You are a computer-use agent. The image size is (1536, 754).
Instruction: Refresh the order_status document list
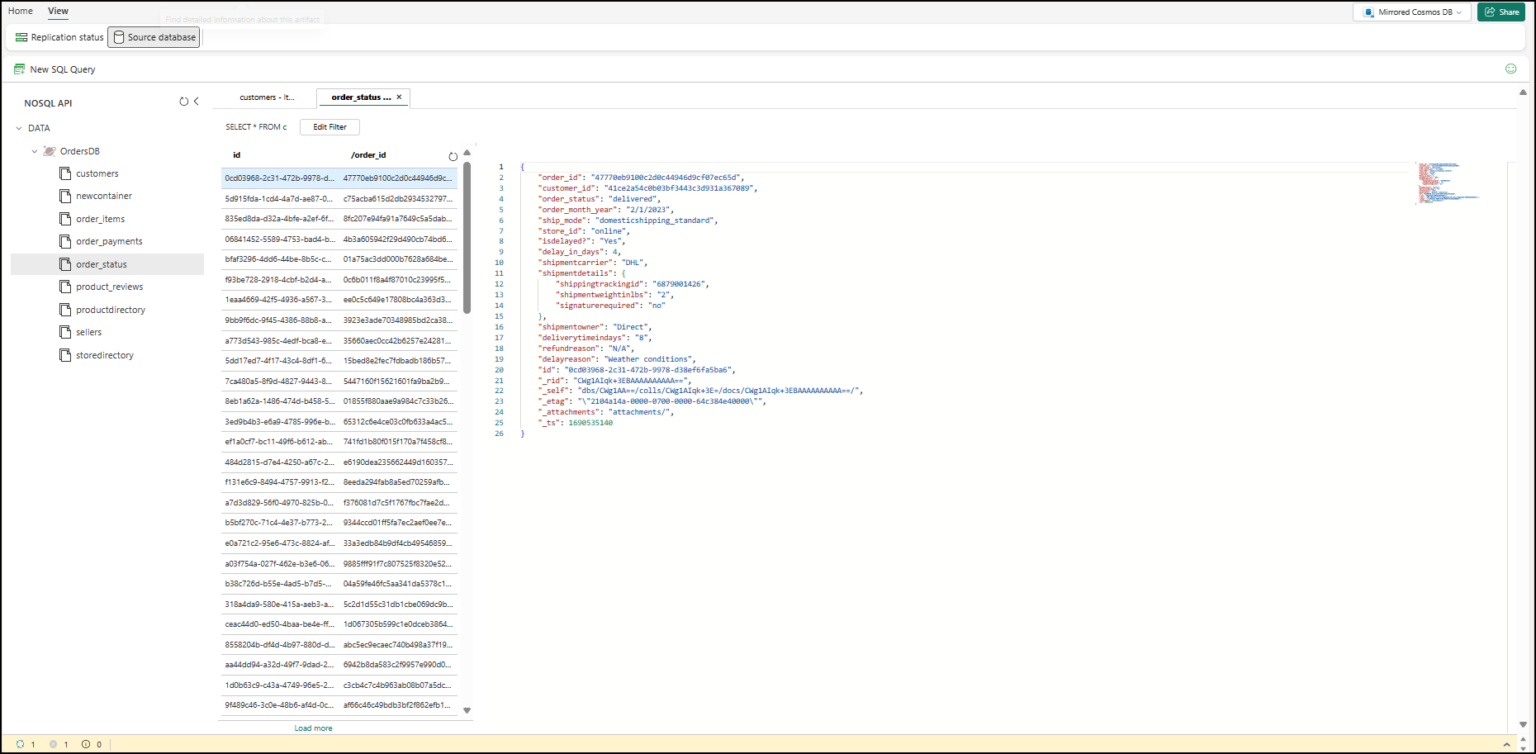coord(453,156)
